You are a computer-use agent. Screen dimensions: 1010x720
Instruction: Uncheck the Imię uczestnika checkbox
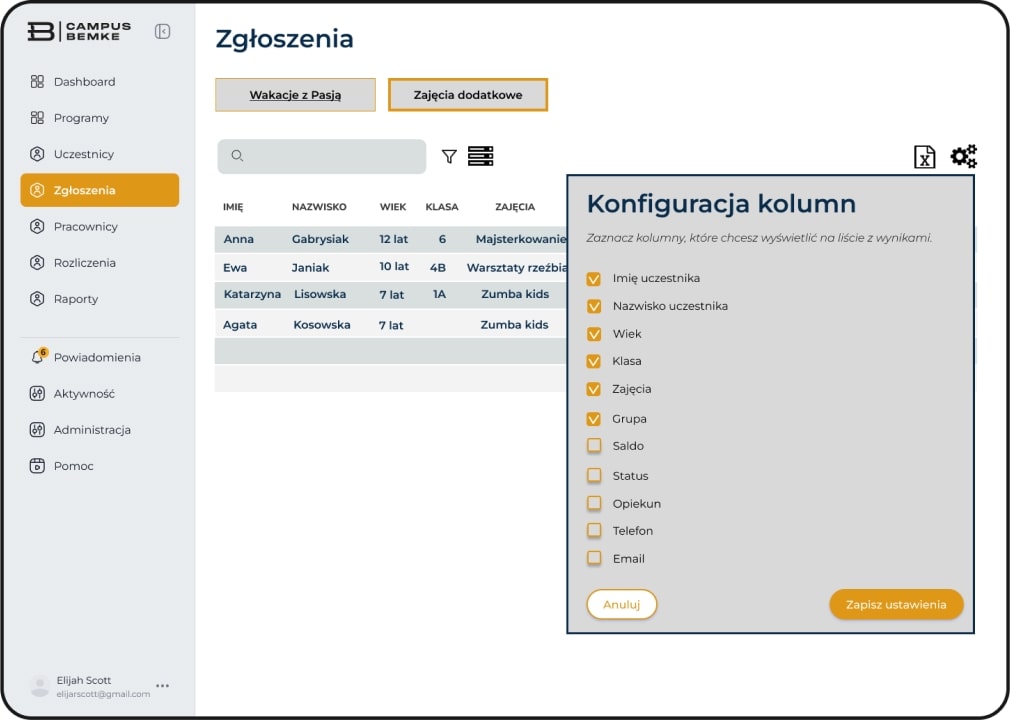point(594,279)
